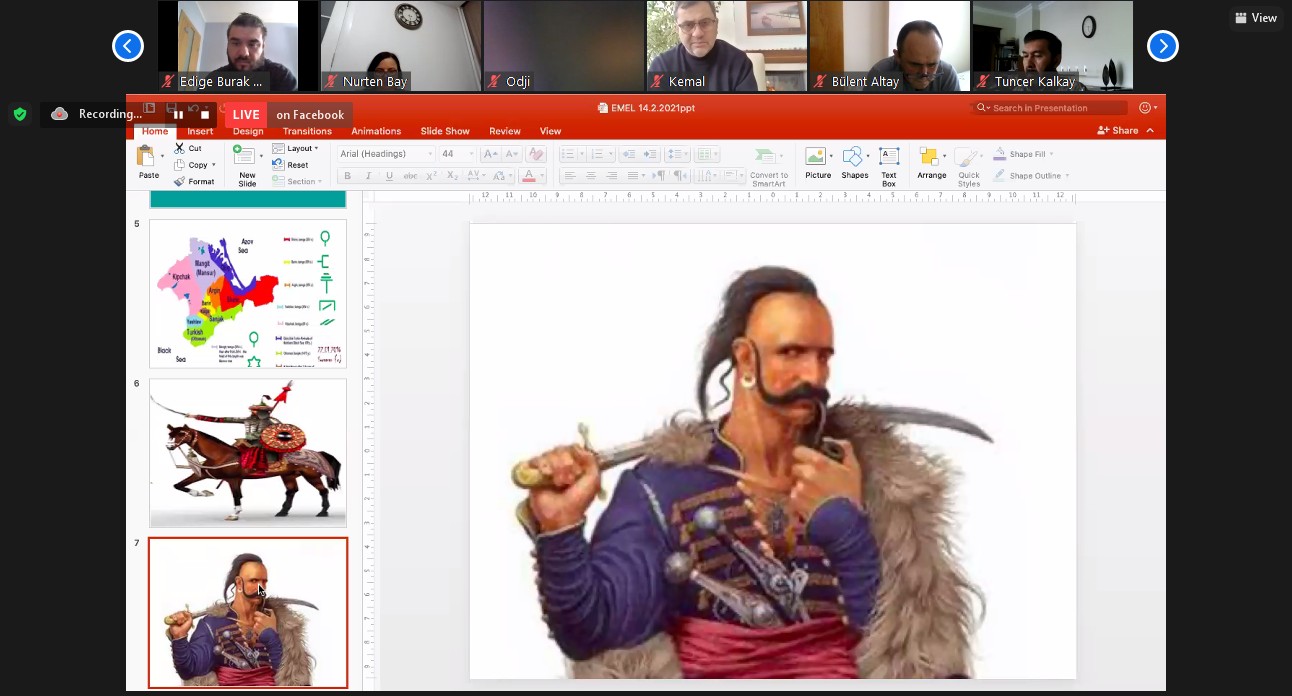Image resolution: width=1292 pixels, height=696 pixels.
Task: Expand the Layout dropdown
Action: [316, 148]
